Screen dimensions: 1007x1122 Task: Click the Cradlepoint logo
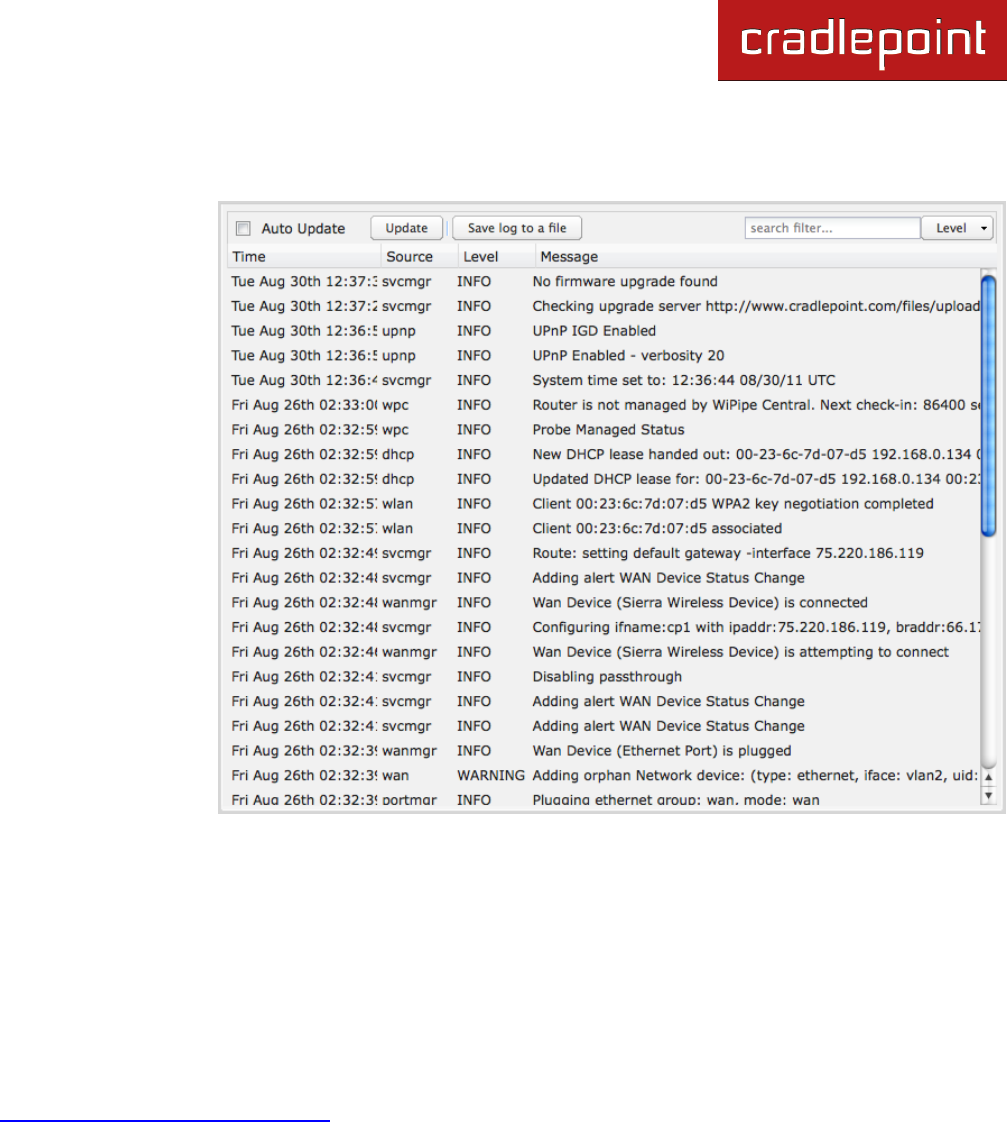[x=862, y=40]
